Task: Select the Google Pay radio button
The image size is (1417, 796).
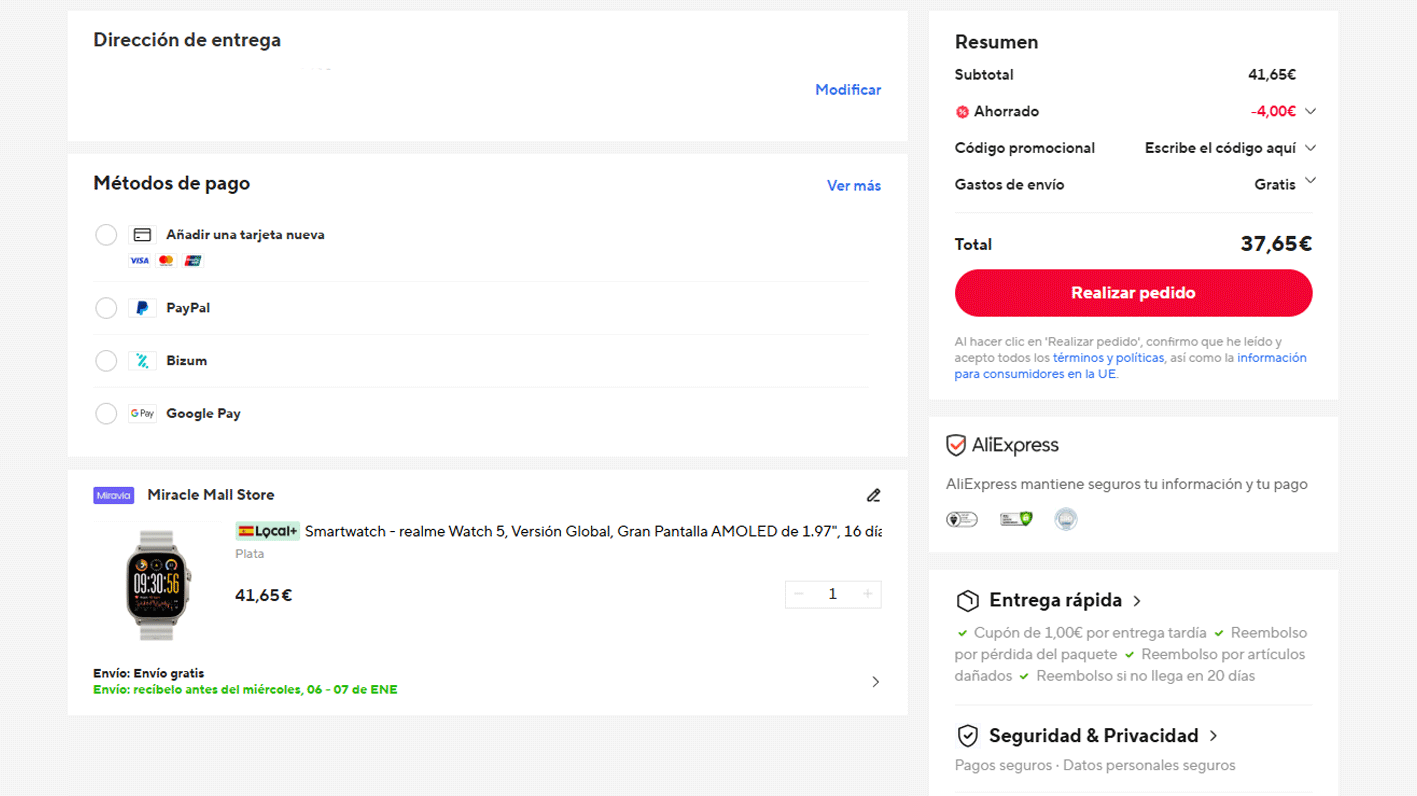Action: [106, 413]
